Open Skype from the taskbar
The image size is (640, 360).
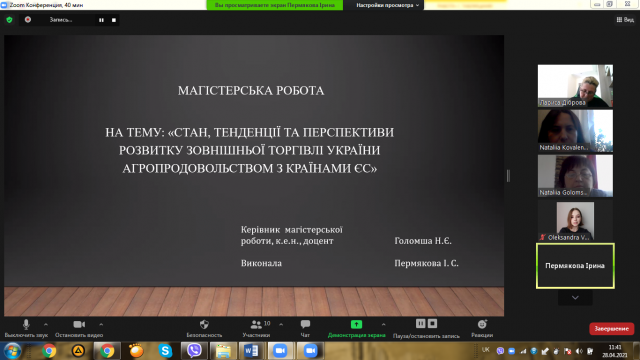(165, 351)
